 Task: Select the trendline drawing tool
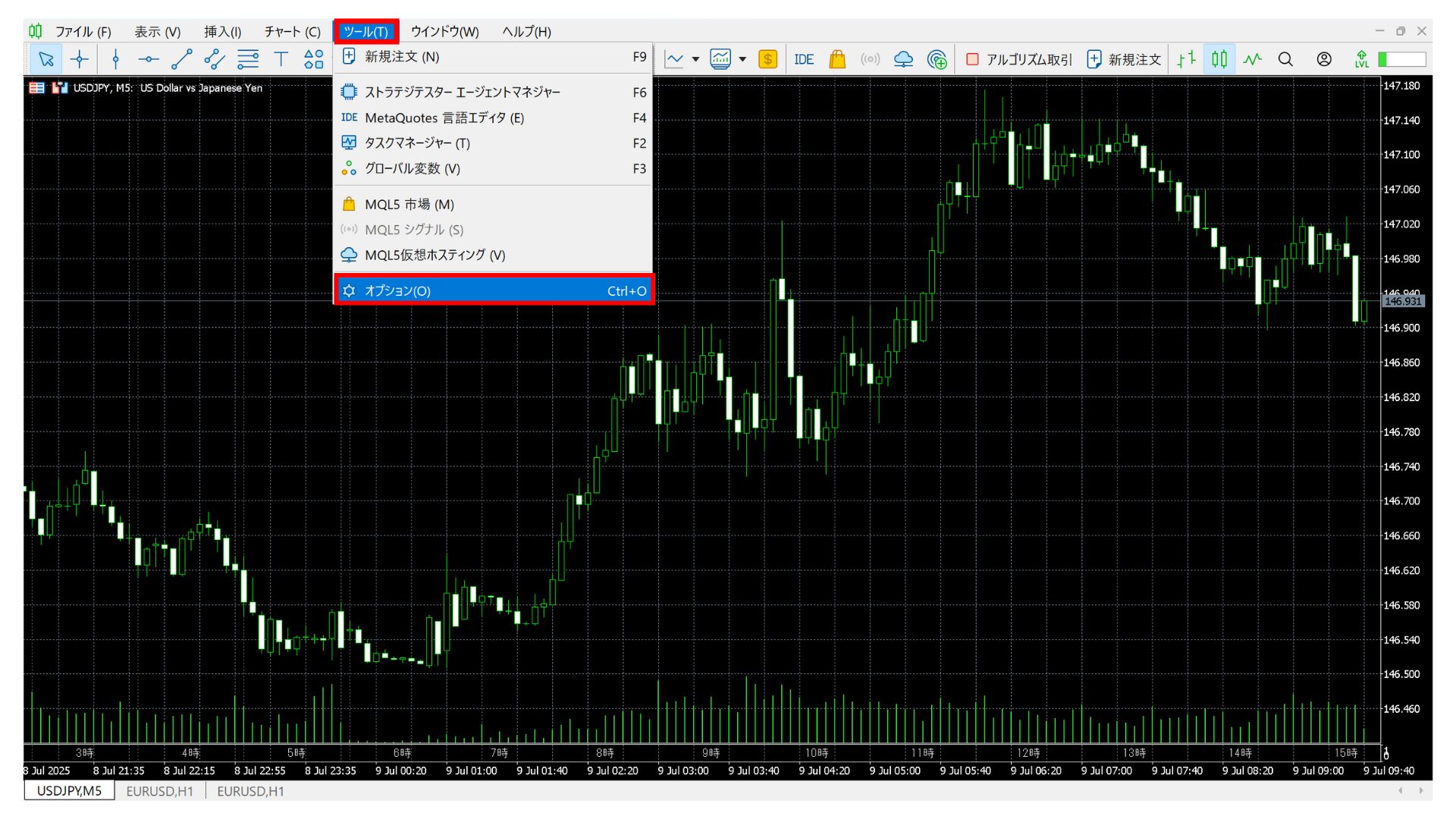[x=182, y=59]
